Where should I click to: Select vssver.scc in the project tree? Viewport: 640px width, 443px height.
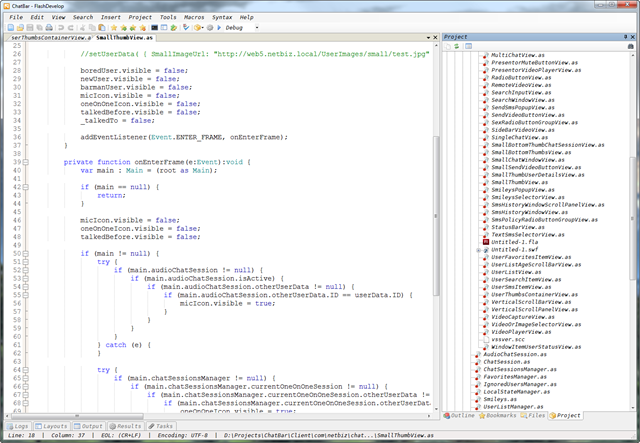(508, 339)
